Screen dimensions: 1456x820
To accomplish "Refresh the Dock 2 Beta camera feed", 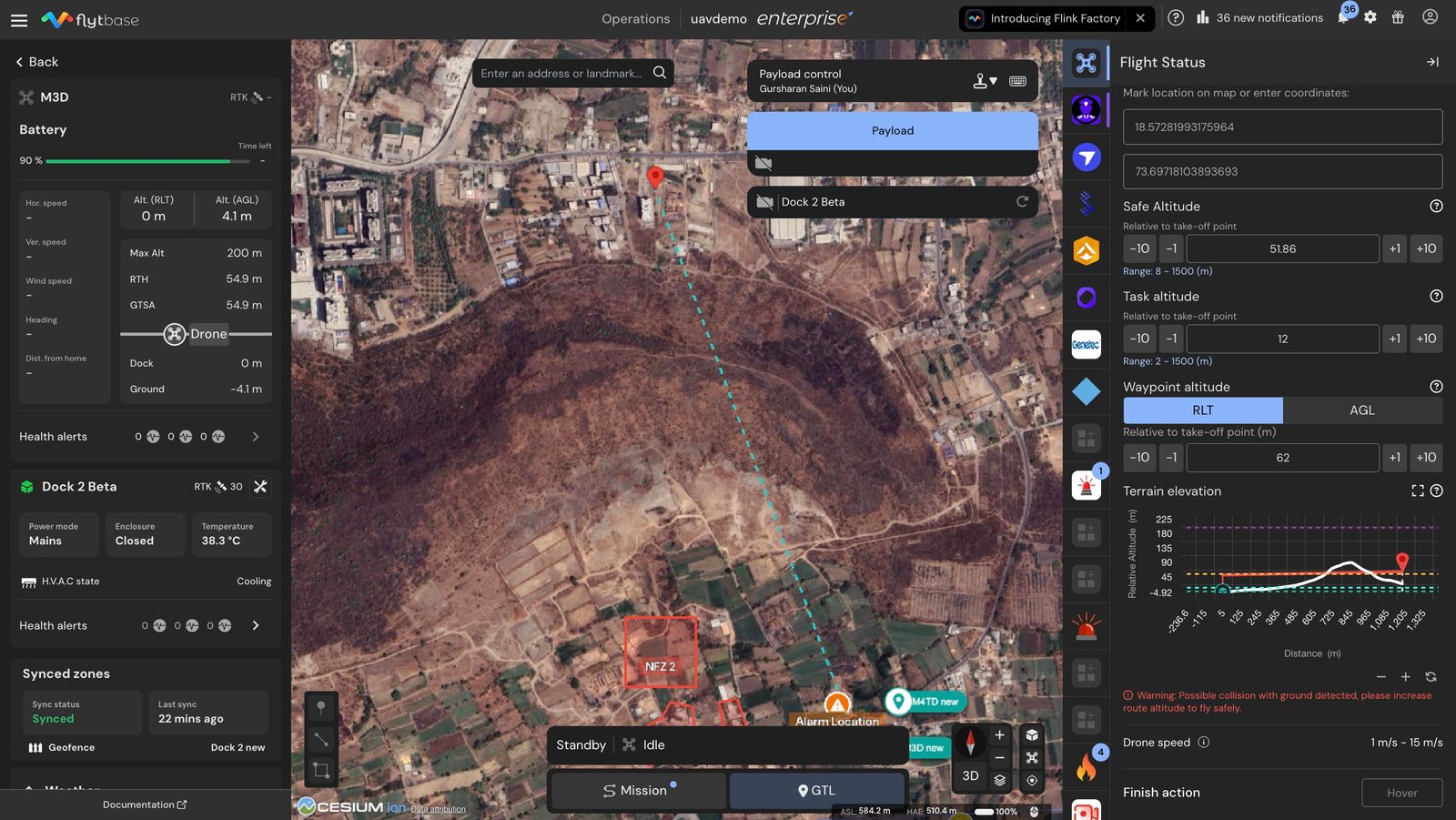I will click(1022, 202).
